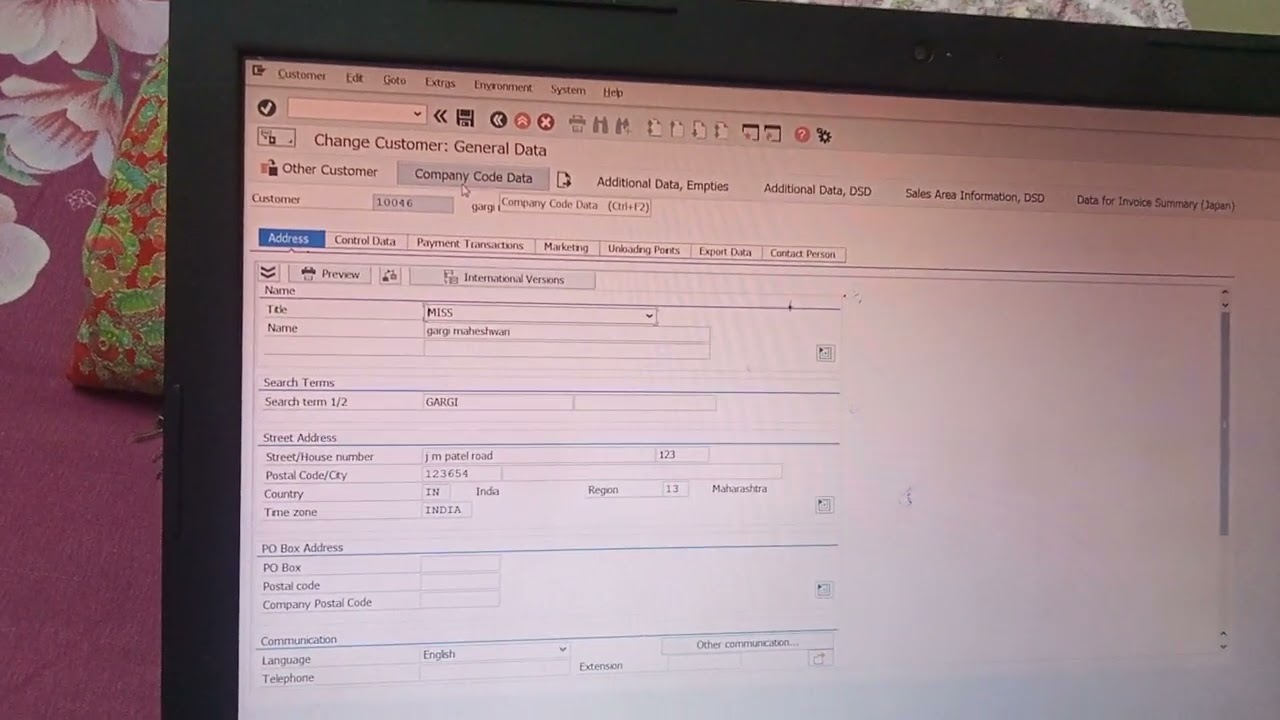
Task: Click the scrollbar up arrow at top
Action: point(1225,294)
